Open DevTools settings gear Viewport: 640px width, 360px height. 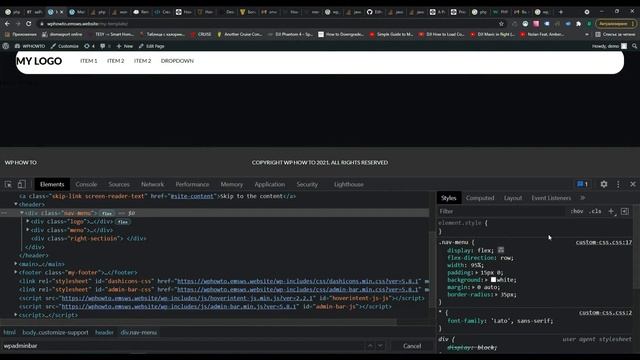604,184
